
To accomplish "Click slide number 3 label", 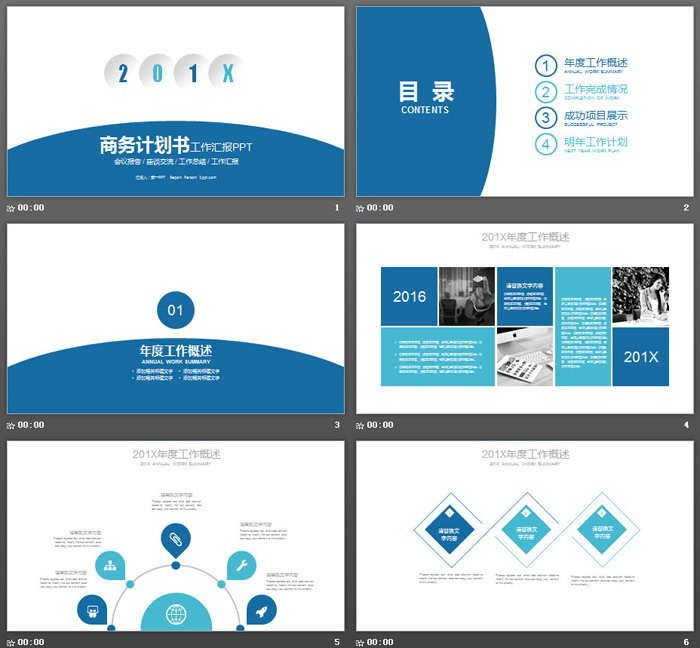I will click(337, 425).
